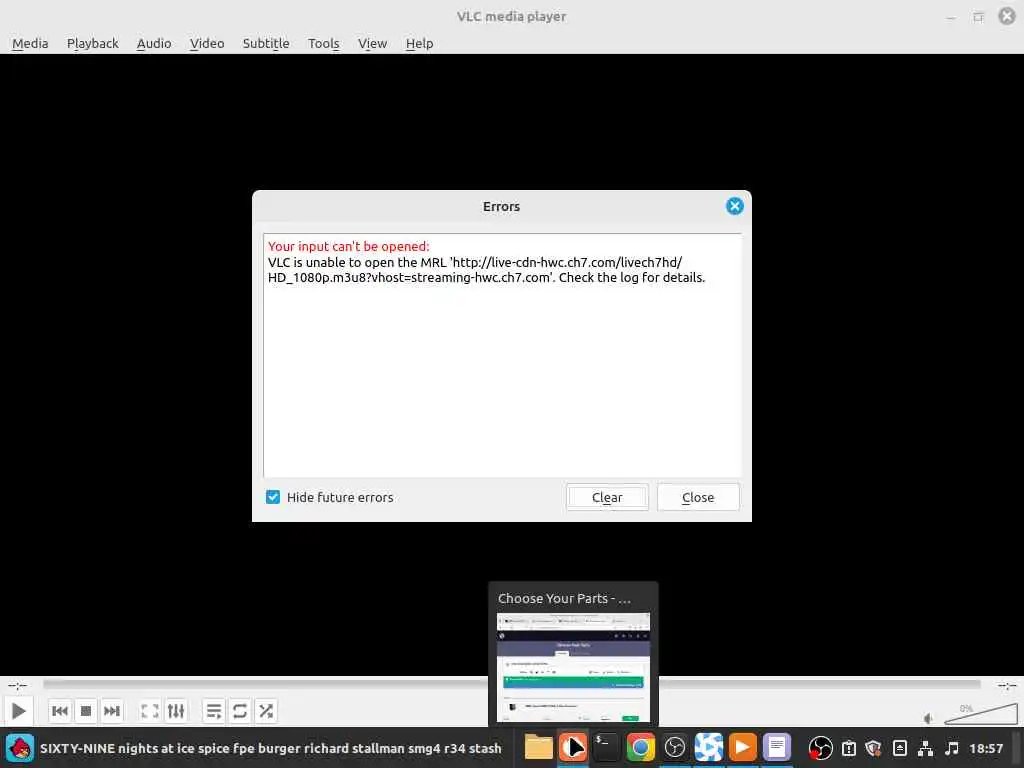
Task: Click the error text message area
Action: pyautogui.click(x=502, y=355)
